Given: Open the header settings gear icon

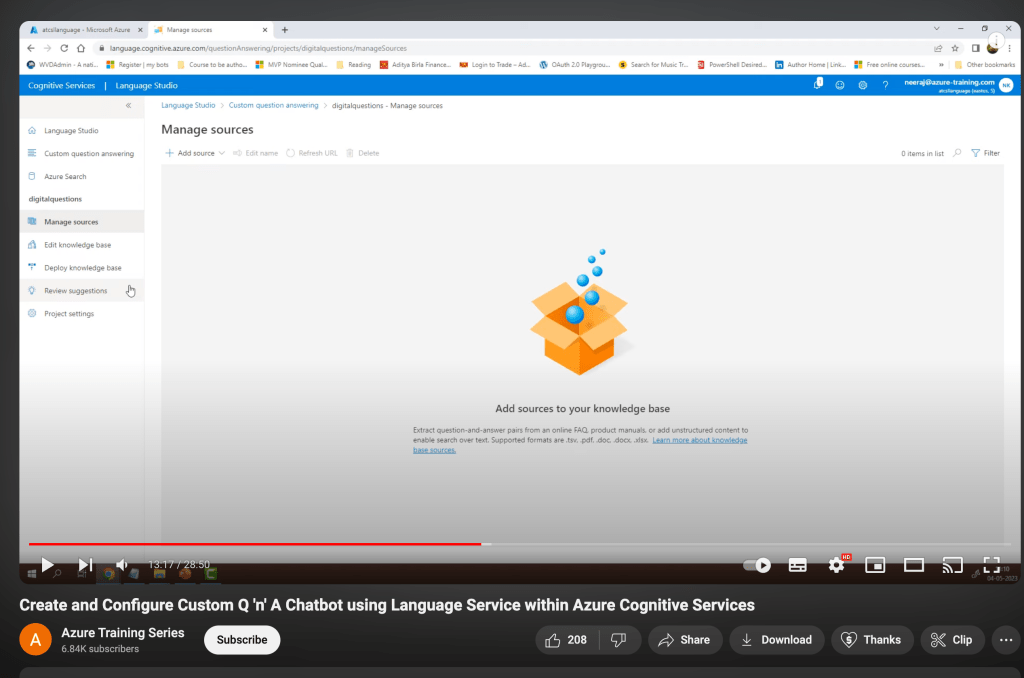Looking at the screenshot, I should pyautogui.click(x=863, y=85).
